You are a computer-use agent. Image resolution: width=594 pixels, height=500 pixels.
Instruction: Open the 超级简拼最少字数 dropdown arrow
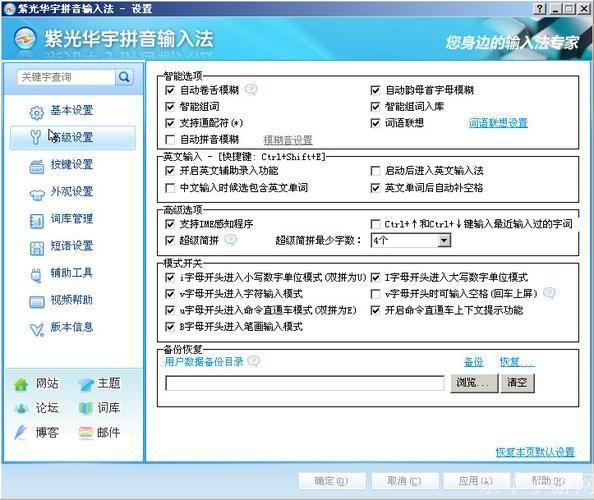click(x=444, y=240)
